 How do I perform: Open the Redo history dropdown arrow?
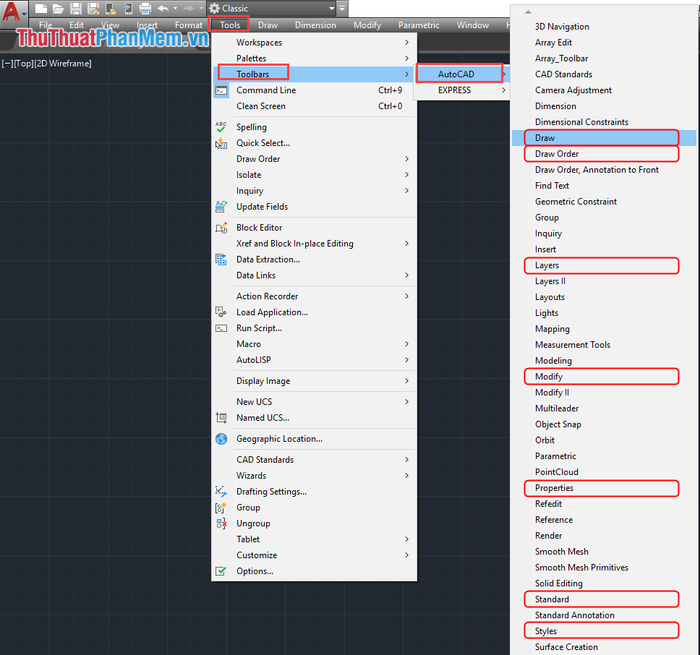pyautogui.click(x=201, y=8)
